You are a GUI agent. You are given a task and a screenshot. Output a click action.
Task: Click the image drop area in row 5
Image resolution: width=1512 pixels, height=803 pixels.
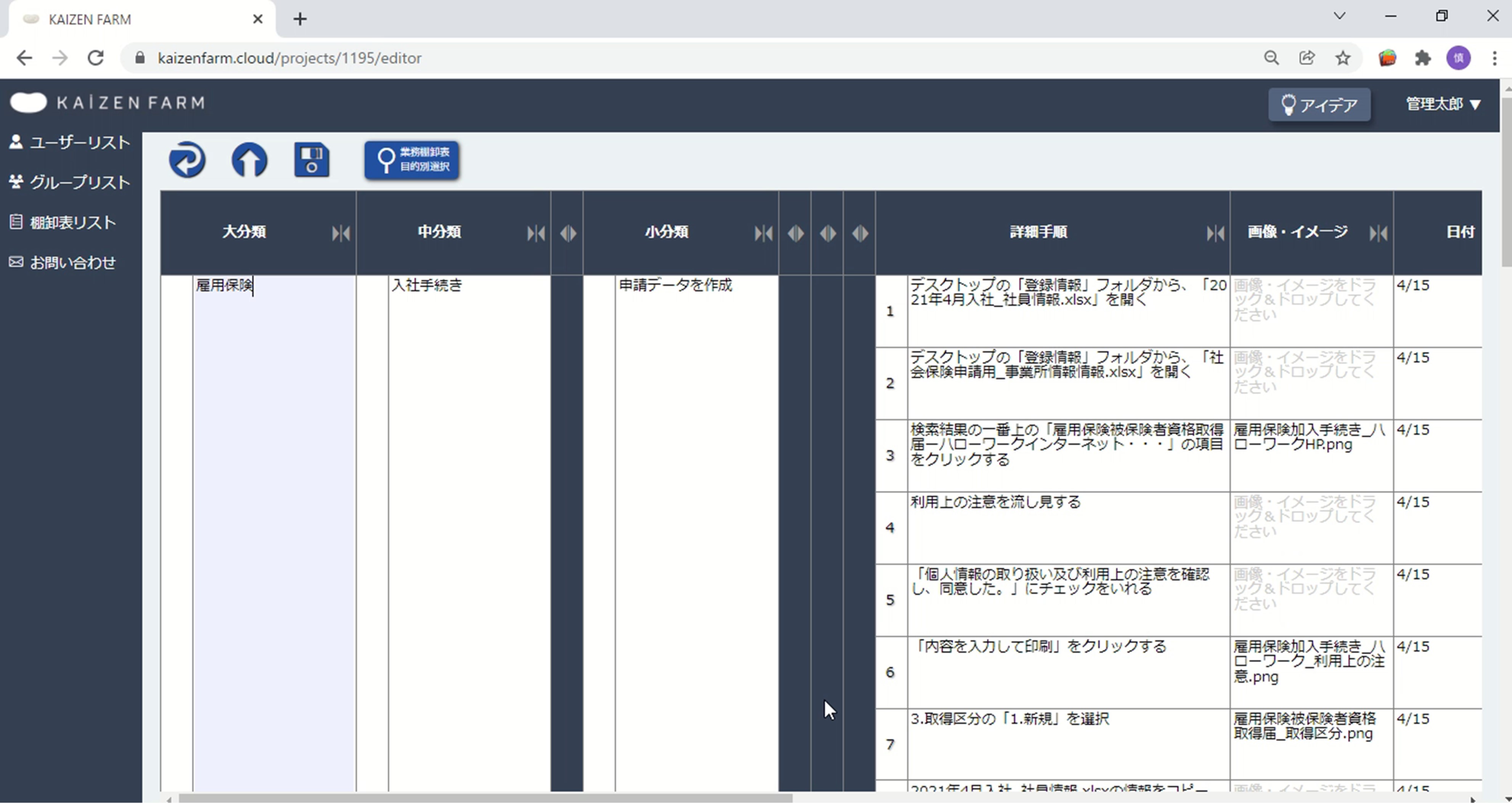point(1311,599)
